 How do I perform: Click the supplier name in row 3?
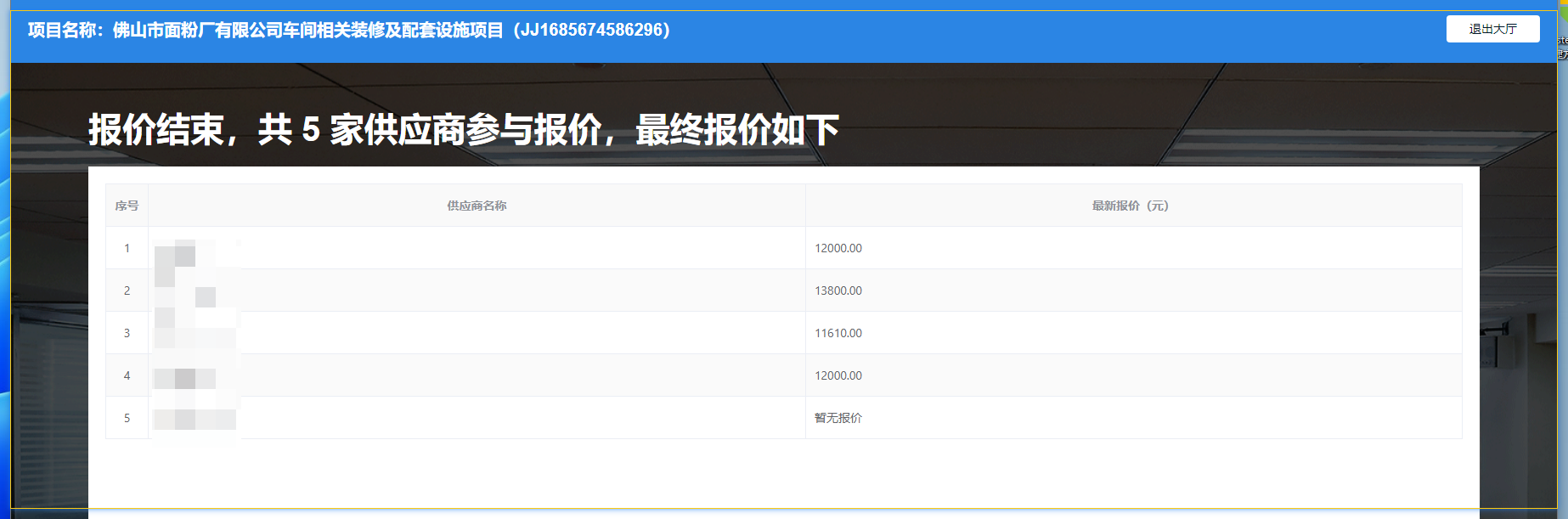195,333
